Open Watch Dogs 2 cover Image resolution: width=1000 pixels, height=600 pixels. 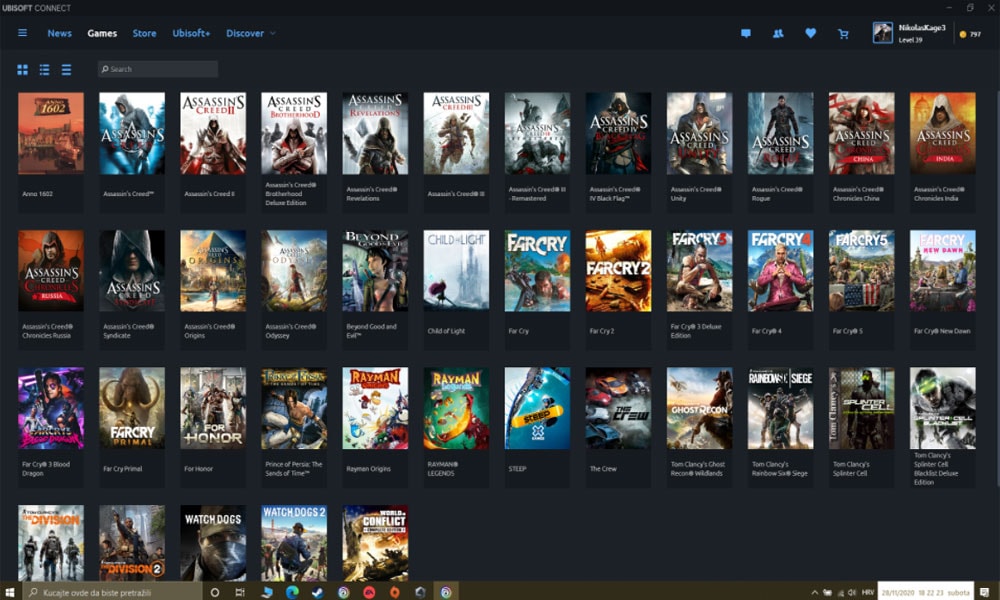(x=294, y=543)
